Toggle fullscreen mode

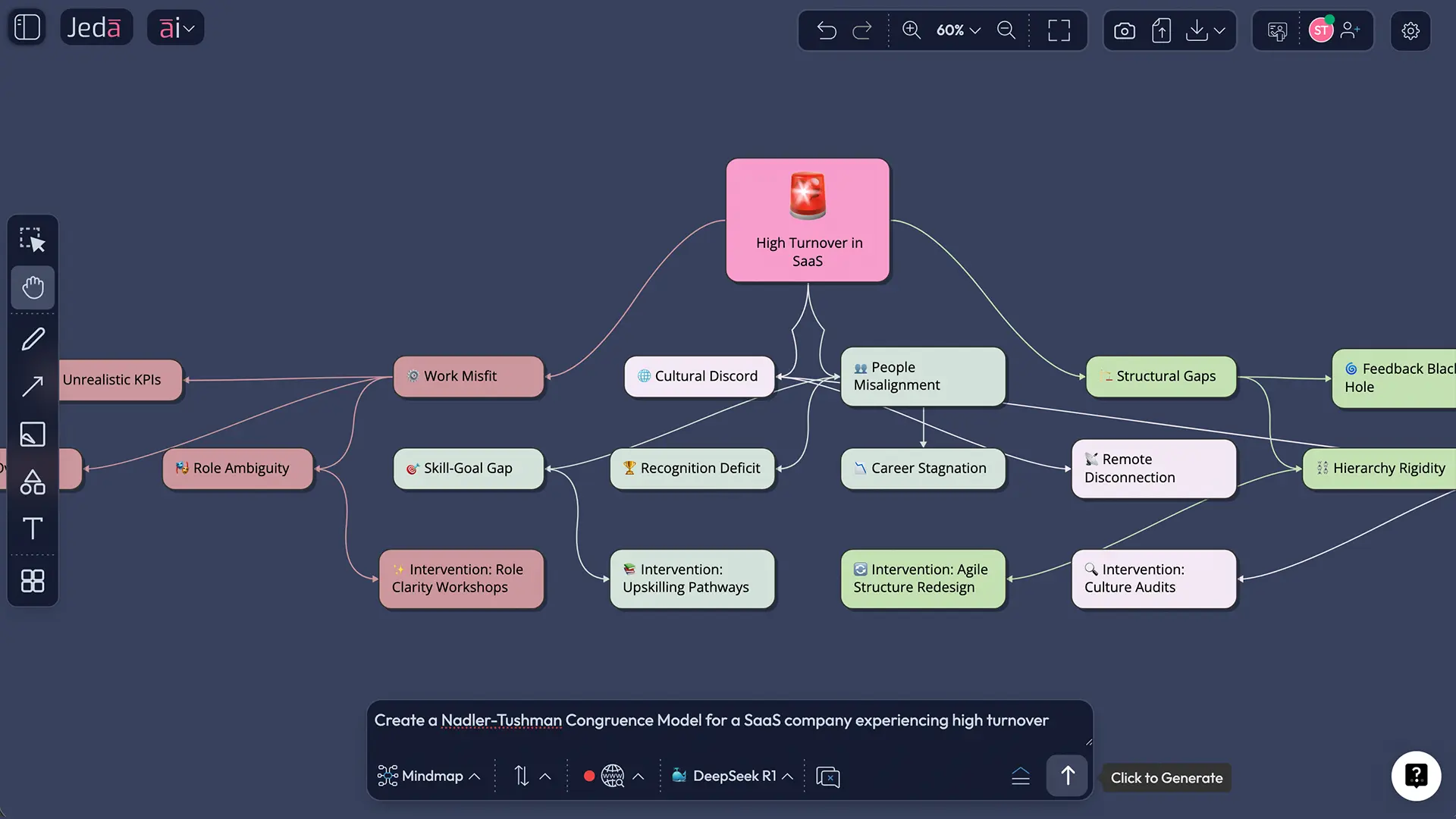coord(1059,30)
